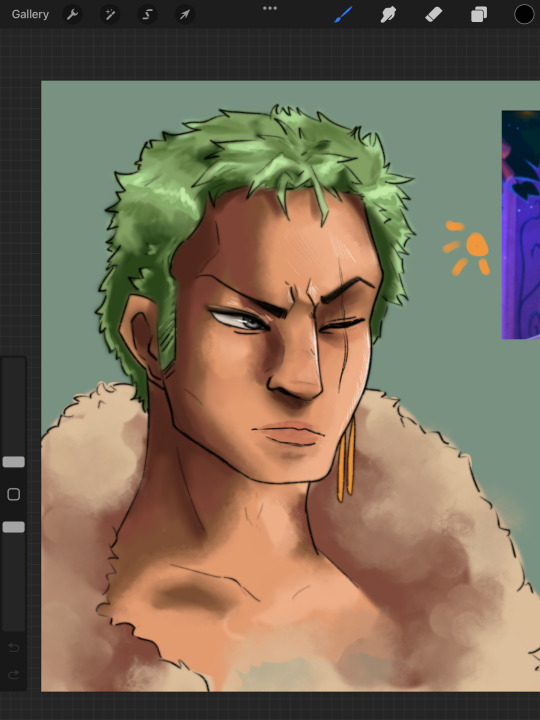
Task: Redo the last undone stroke
Action: tap(14, 674)
